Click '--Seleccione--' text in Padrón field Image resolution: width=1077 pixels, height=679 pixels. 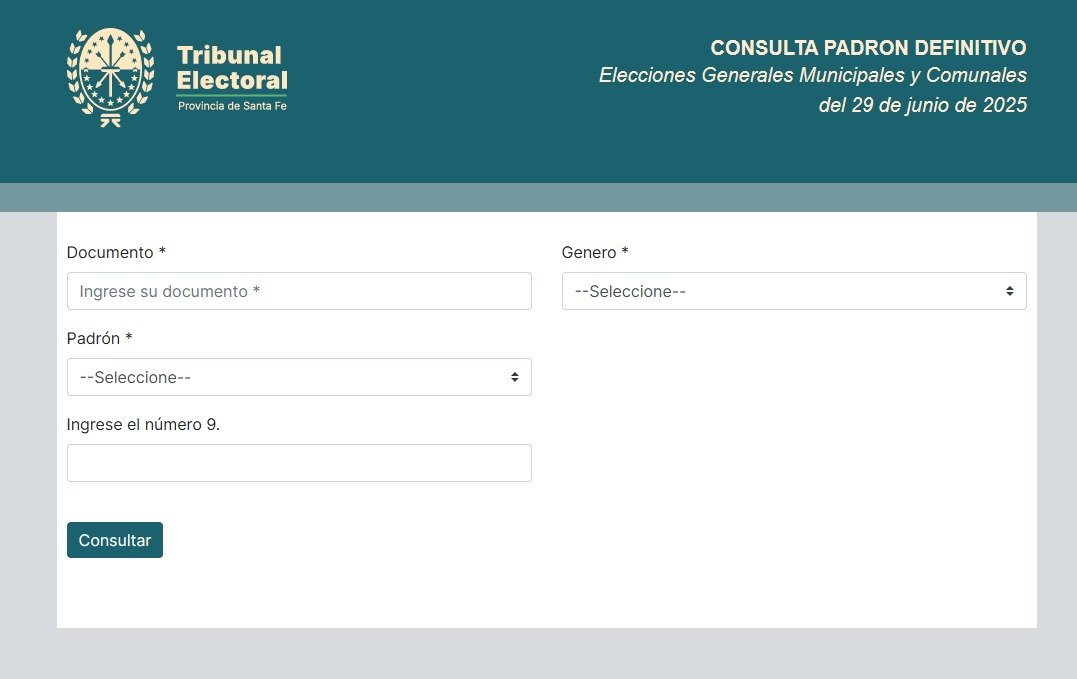click(x=135, y=377)
